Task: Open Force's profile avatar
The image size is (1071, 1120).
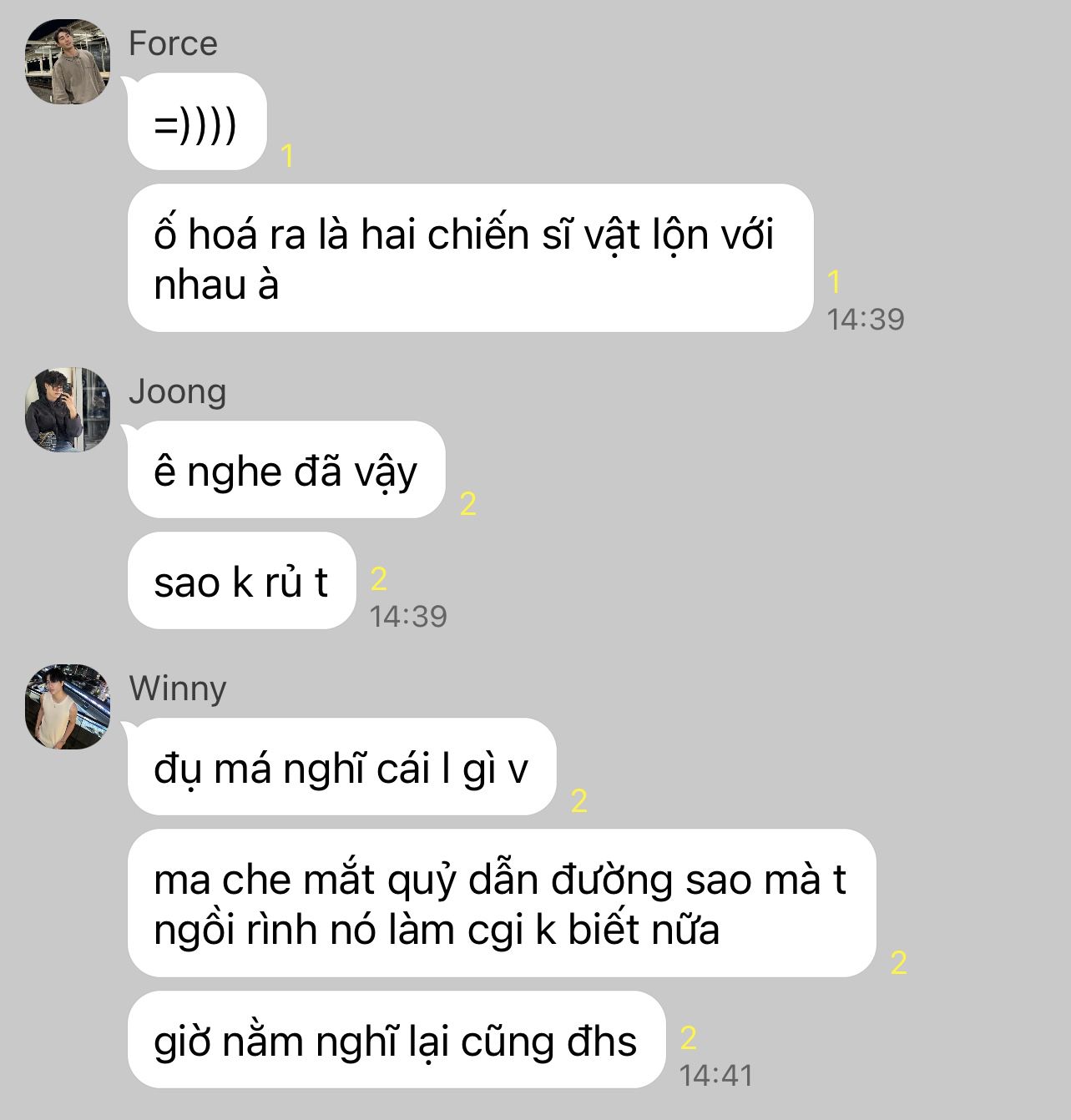Action: 68,63
